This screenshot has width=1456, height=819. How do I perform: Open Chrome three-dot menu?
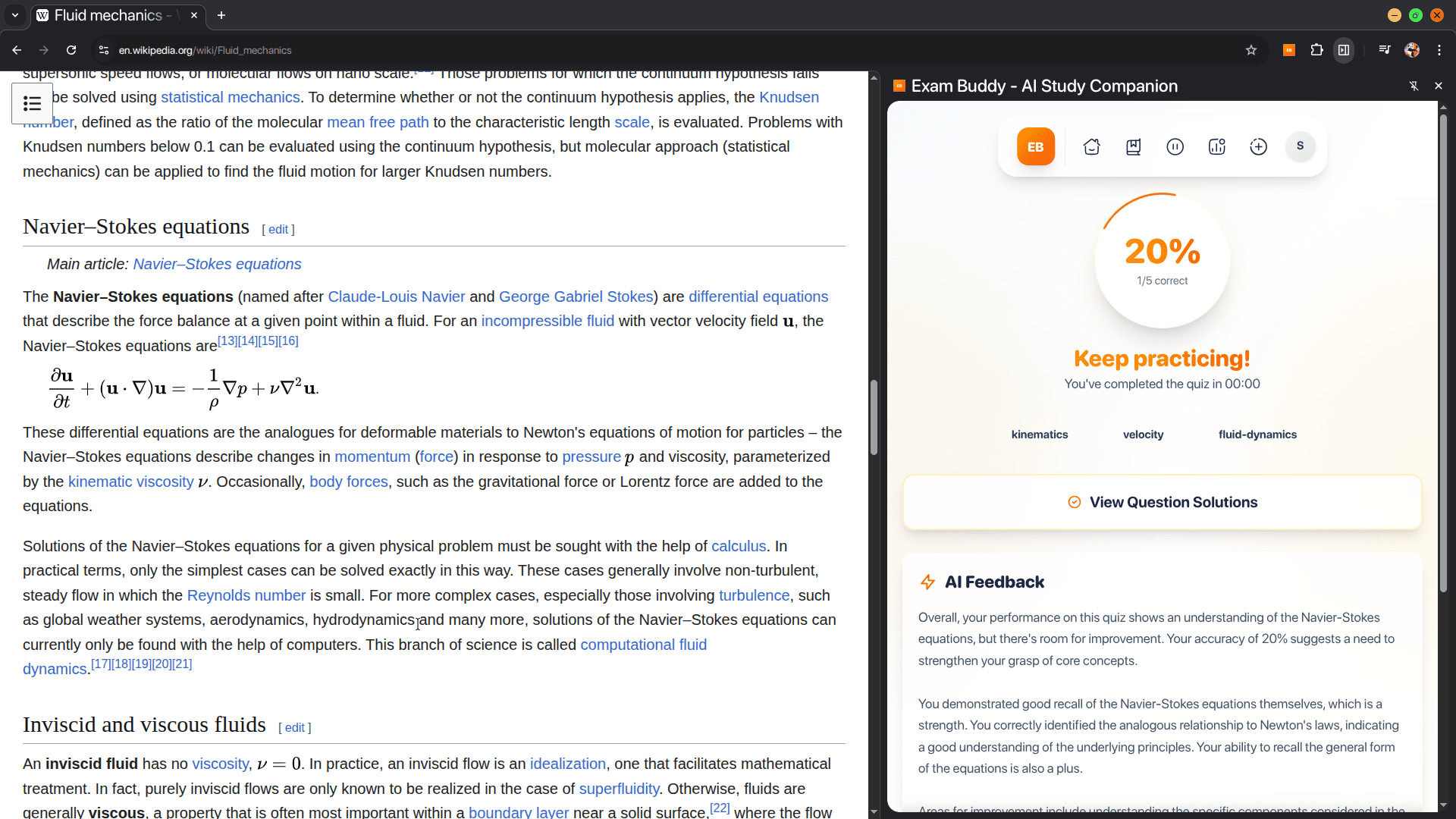1439,50
